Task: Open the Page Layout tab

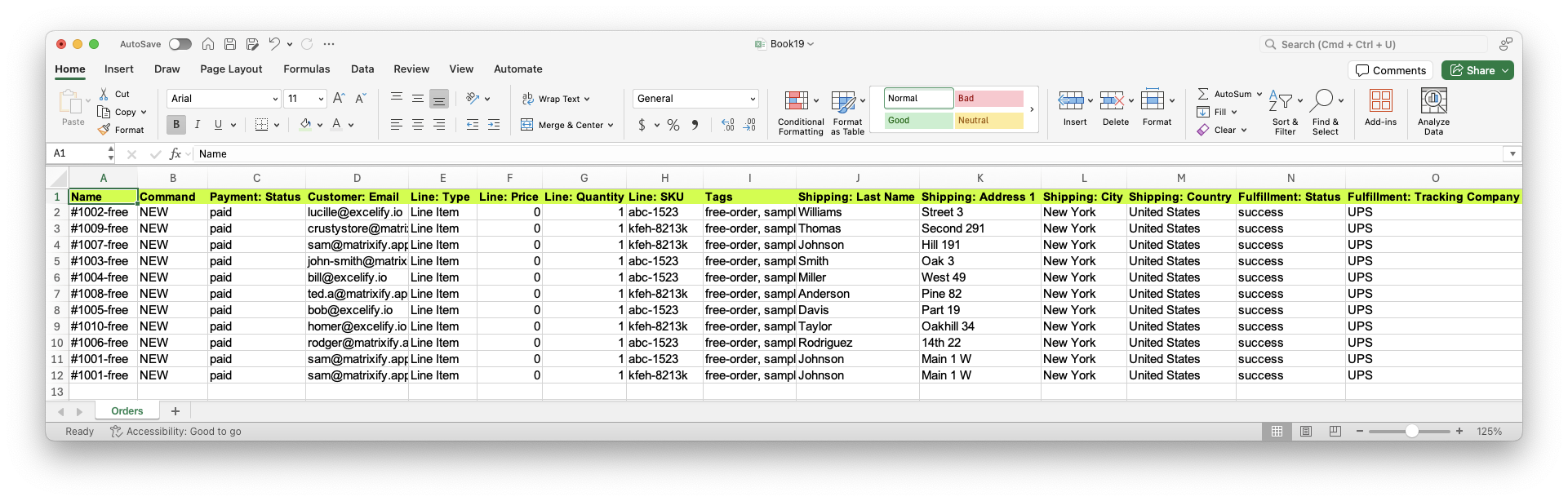Action: pos(231,69)
